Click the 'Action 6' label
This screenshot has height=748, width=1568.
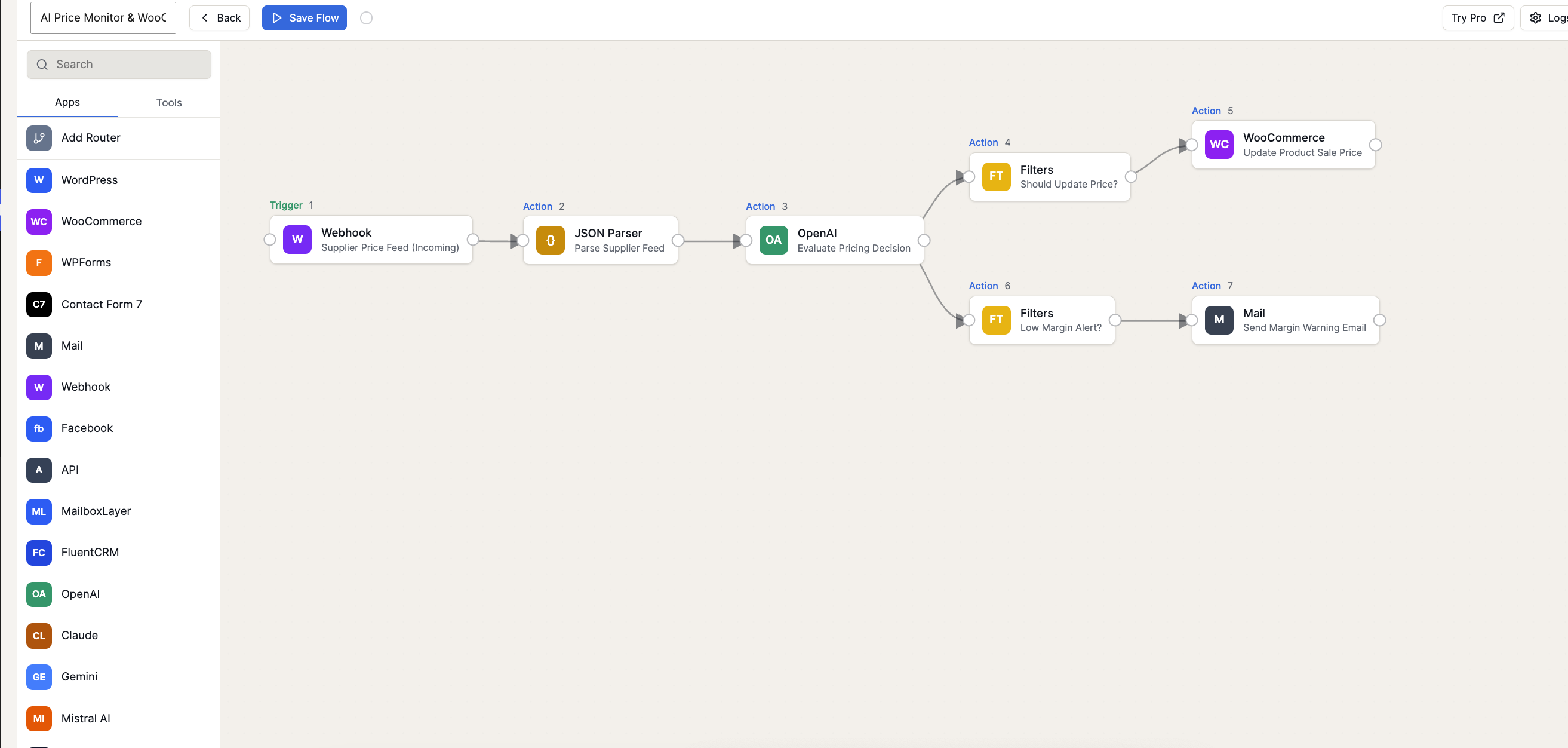click(x=990, y=286)
